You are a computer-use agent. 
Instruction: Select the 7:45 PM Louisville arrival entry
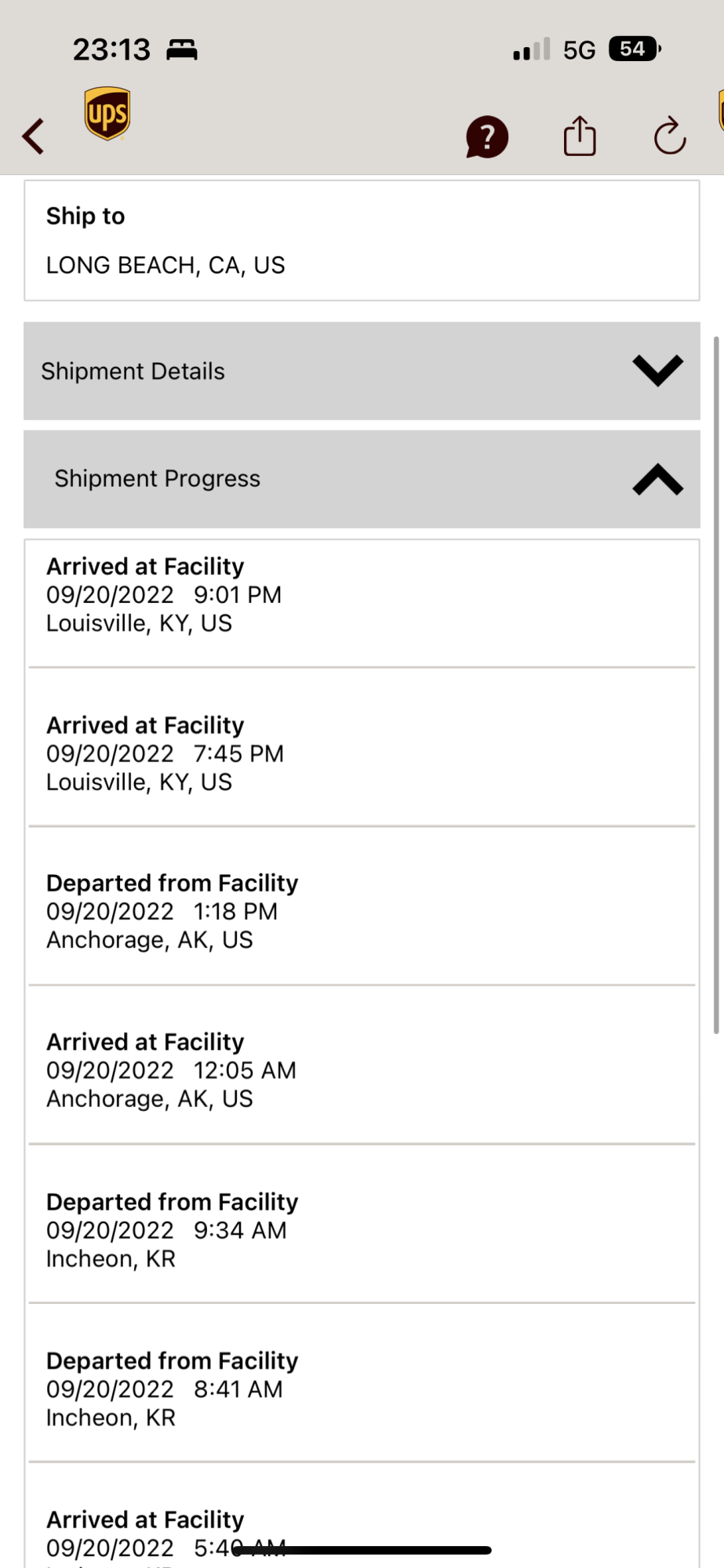point(362,753)
